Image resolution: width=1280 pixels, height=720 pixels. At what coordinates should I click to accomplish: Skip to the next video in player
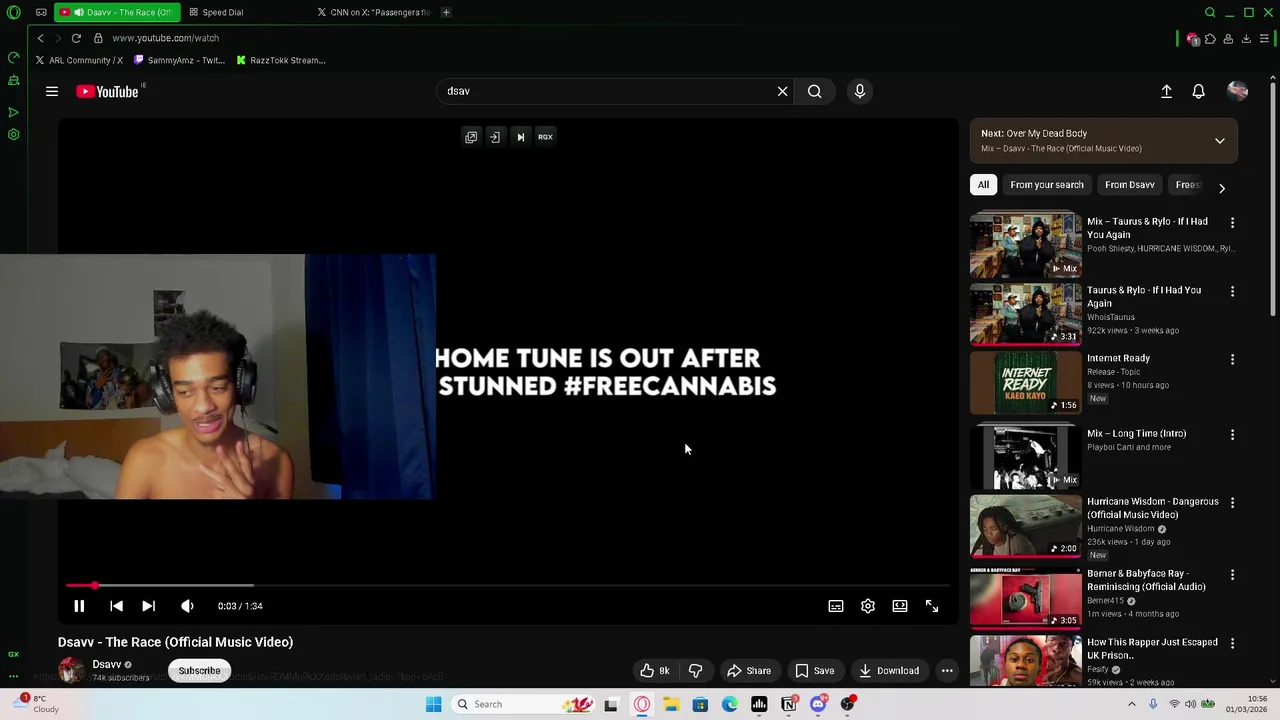point(148,606)
